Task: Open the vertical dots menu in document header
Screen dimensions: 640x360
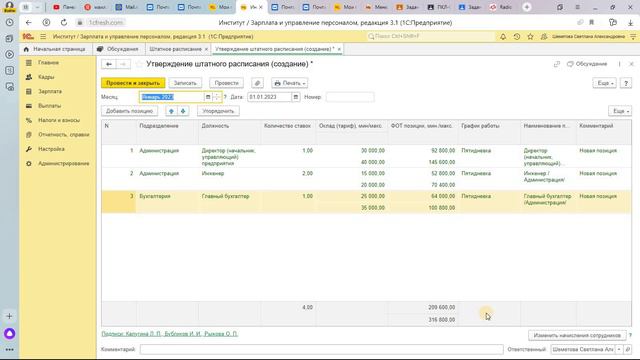Action: point(619,64)
